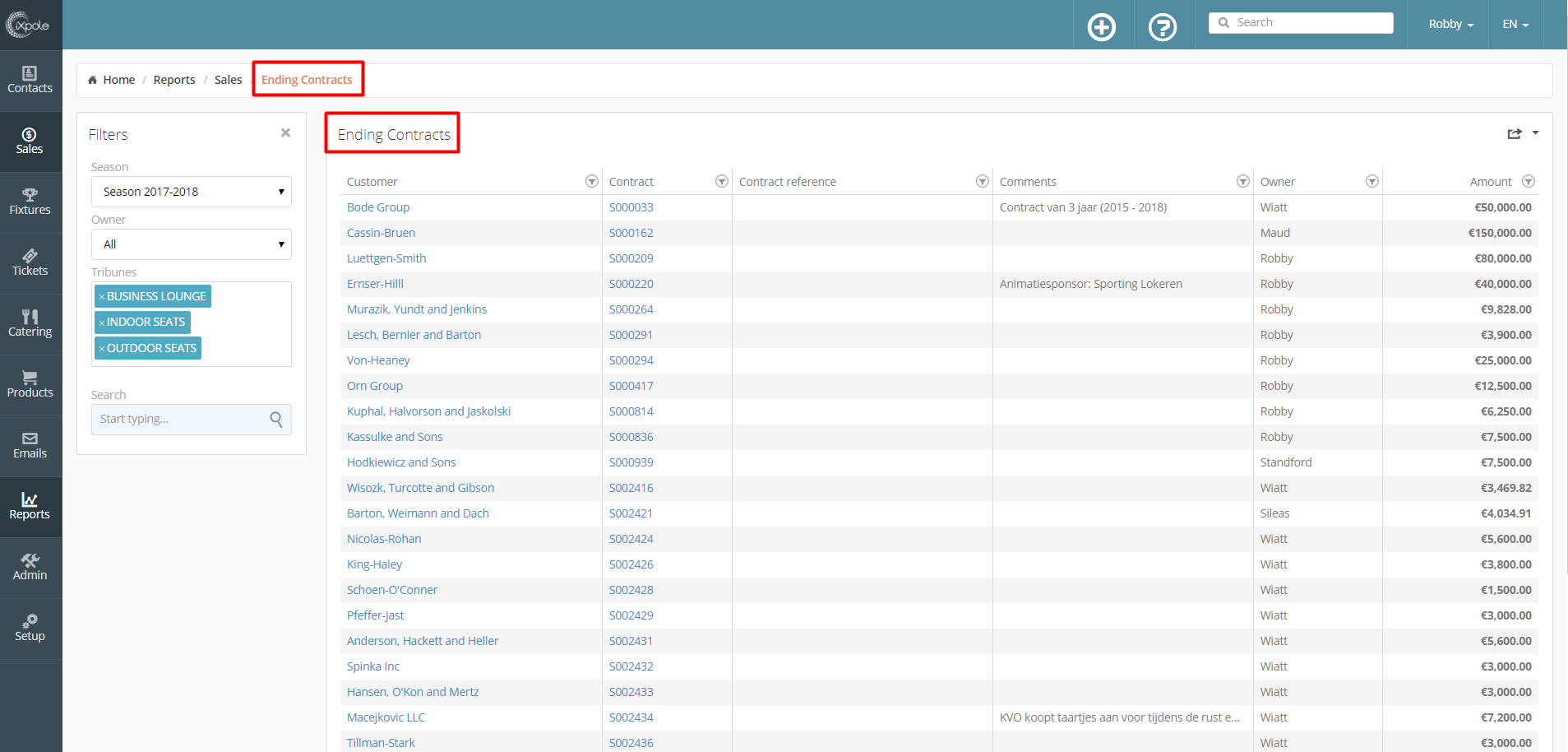Open the Owner filter dropdown
Viewport: 1568px width, 752px height.
[x=192, y=244]
